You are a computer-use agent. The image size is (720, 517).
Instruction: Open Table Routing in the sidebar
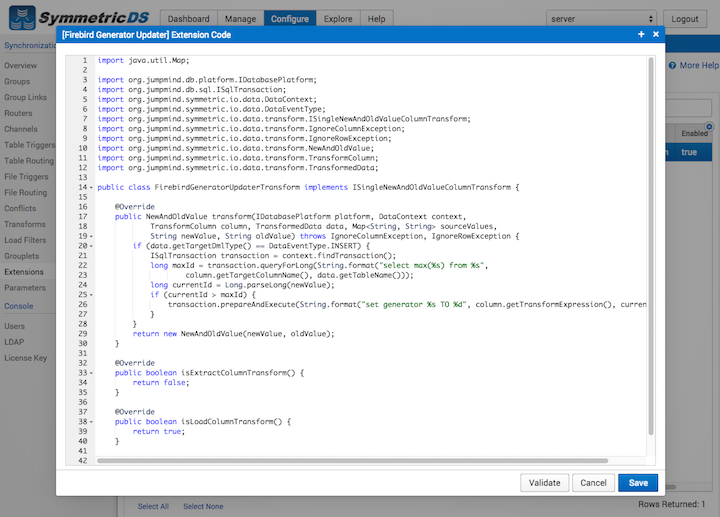(29, 161)
